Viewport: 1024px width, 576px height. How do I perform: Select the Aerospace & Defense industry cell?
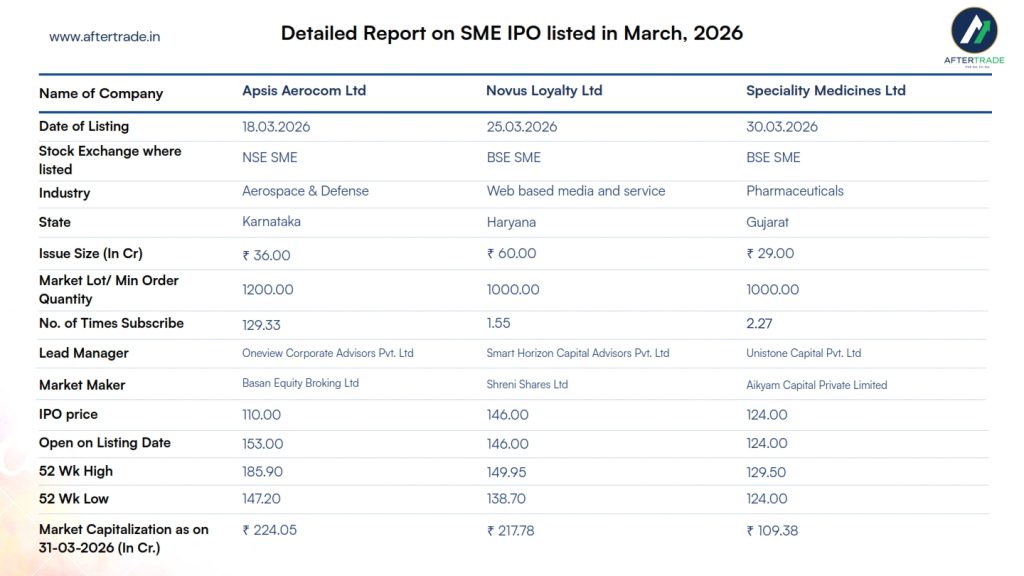(x=305, y=191)
